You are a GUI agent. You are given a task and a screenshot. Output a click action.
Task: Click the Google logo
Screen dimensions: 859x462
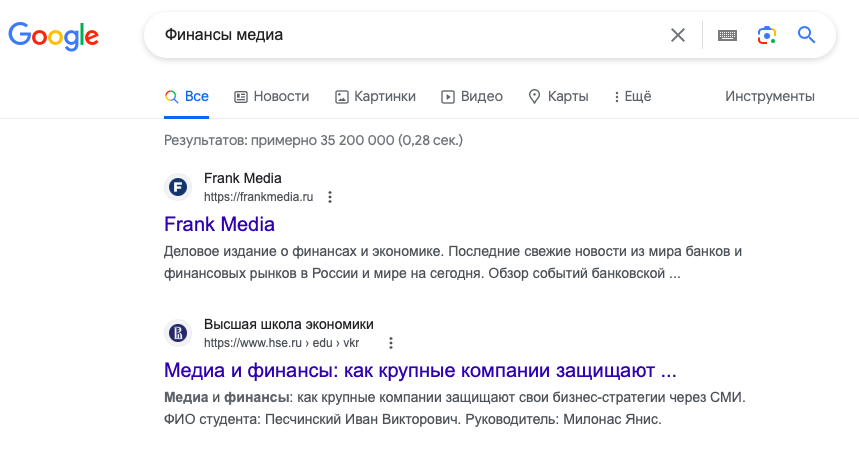(x=54, y=36)
